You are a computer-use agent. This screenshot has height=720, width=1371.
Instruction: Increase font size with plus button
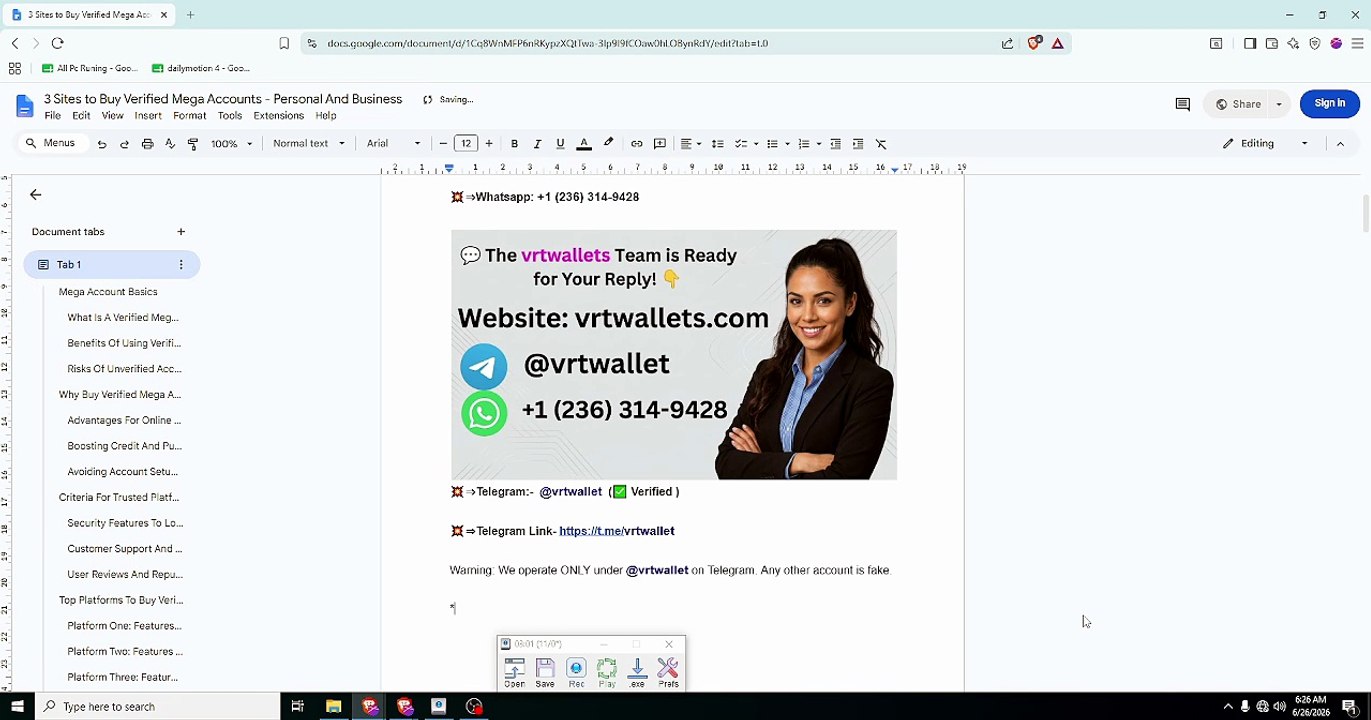pyautogui.click(x=490, y=144)
